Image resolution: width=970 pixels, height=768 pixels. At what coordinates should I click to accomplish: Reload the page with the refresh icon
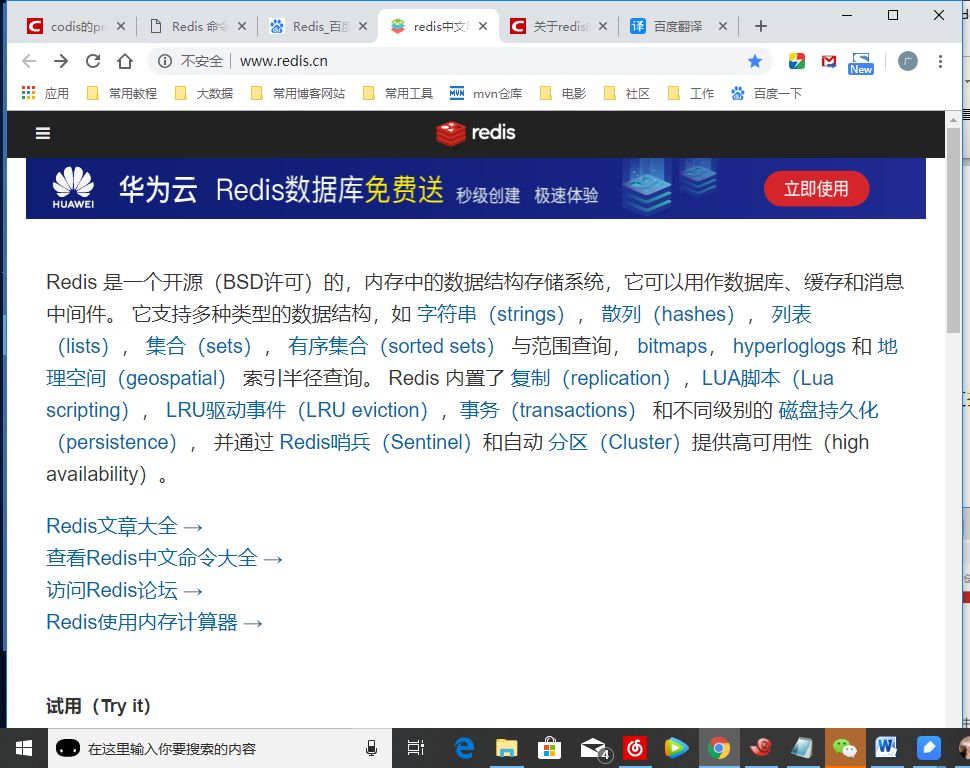[x=93, y=61]
